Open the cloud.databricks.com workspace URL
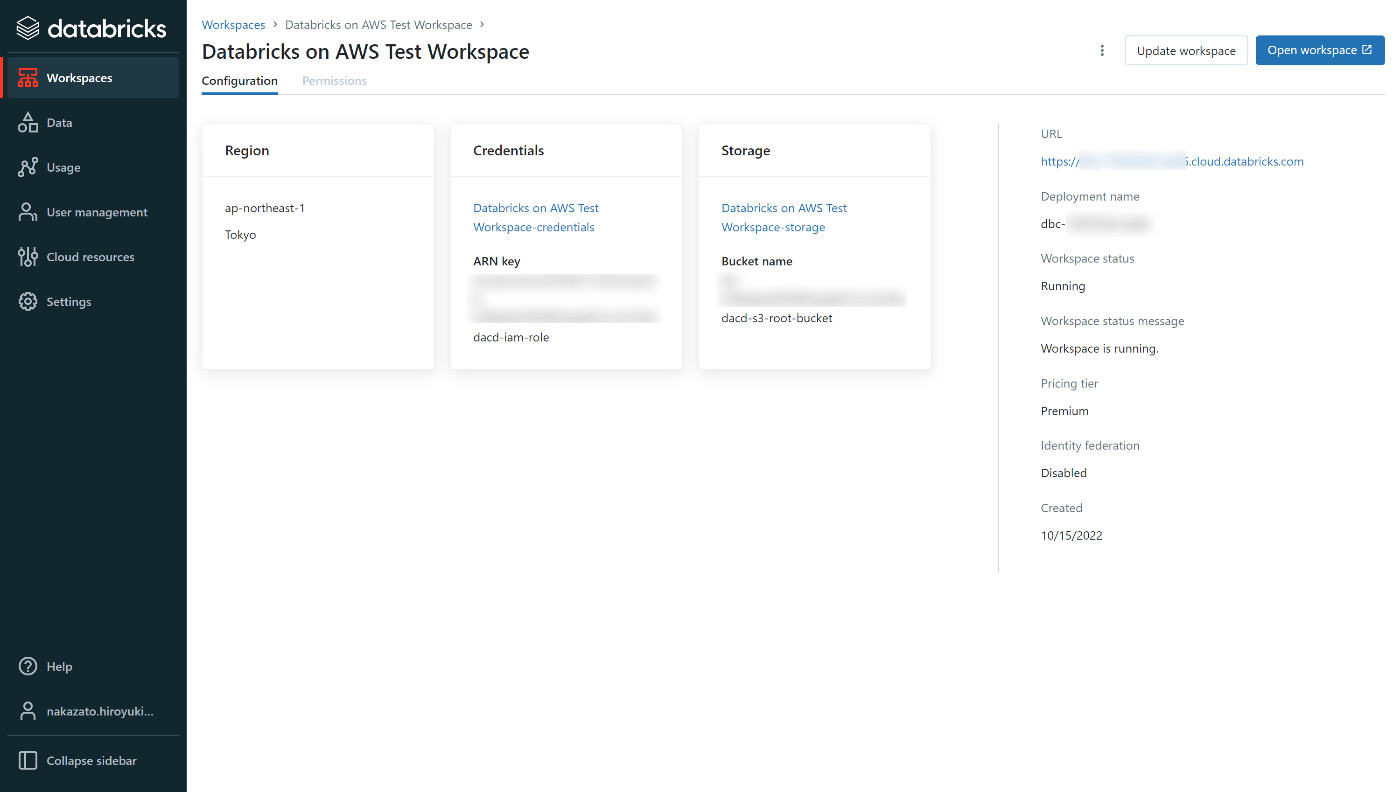Screen dimensions: 1400x792 tap(1172, 161)
